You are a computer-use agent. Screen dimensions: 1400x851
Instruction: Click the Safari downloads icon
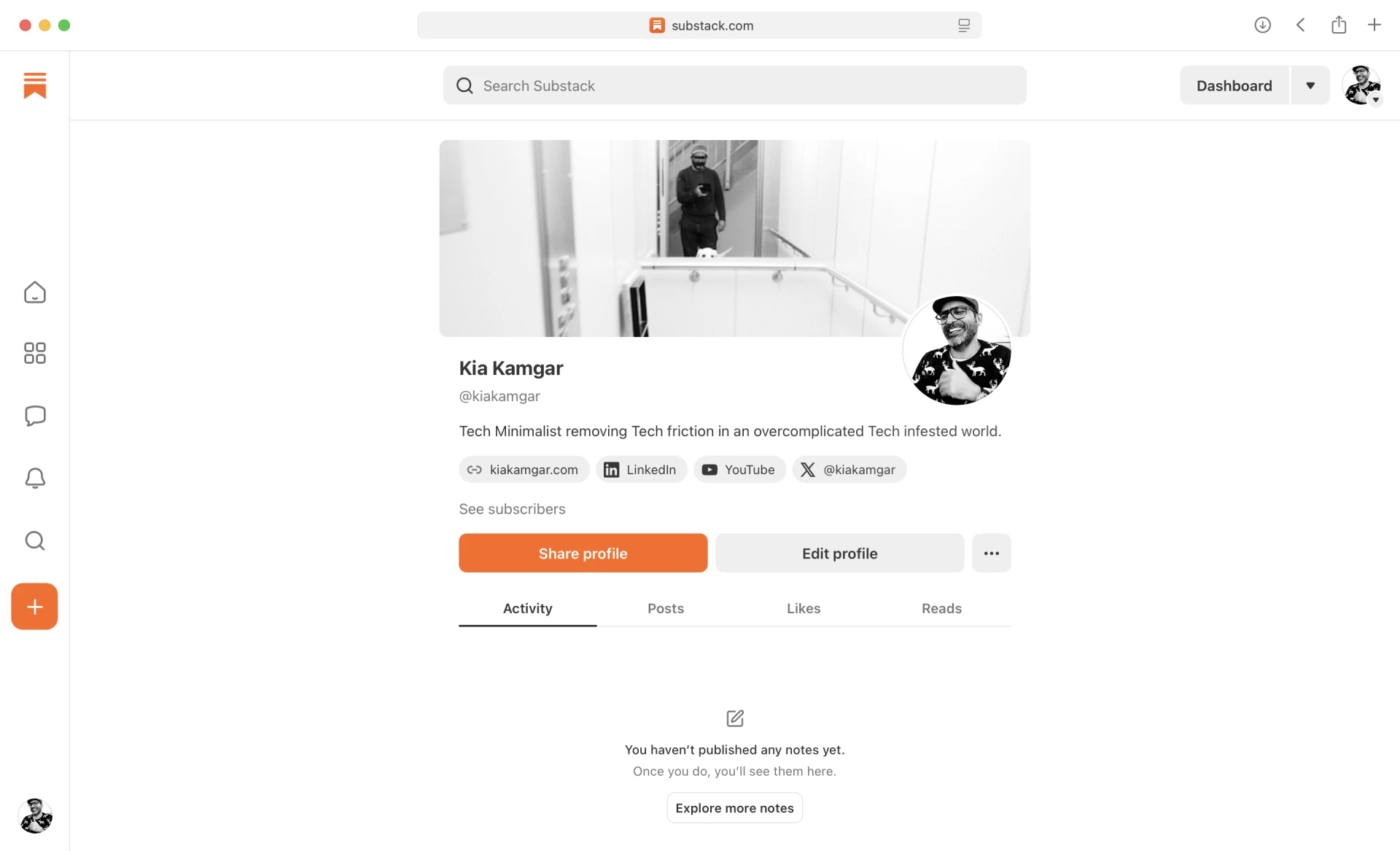point(1262,25)
